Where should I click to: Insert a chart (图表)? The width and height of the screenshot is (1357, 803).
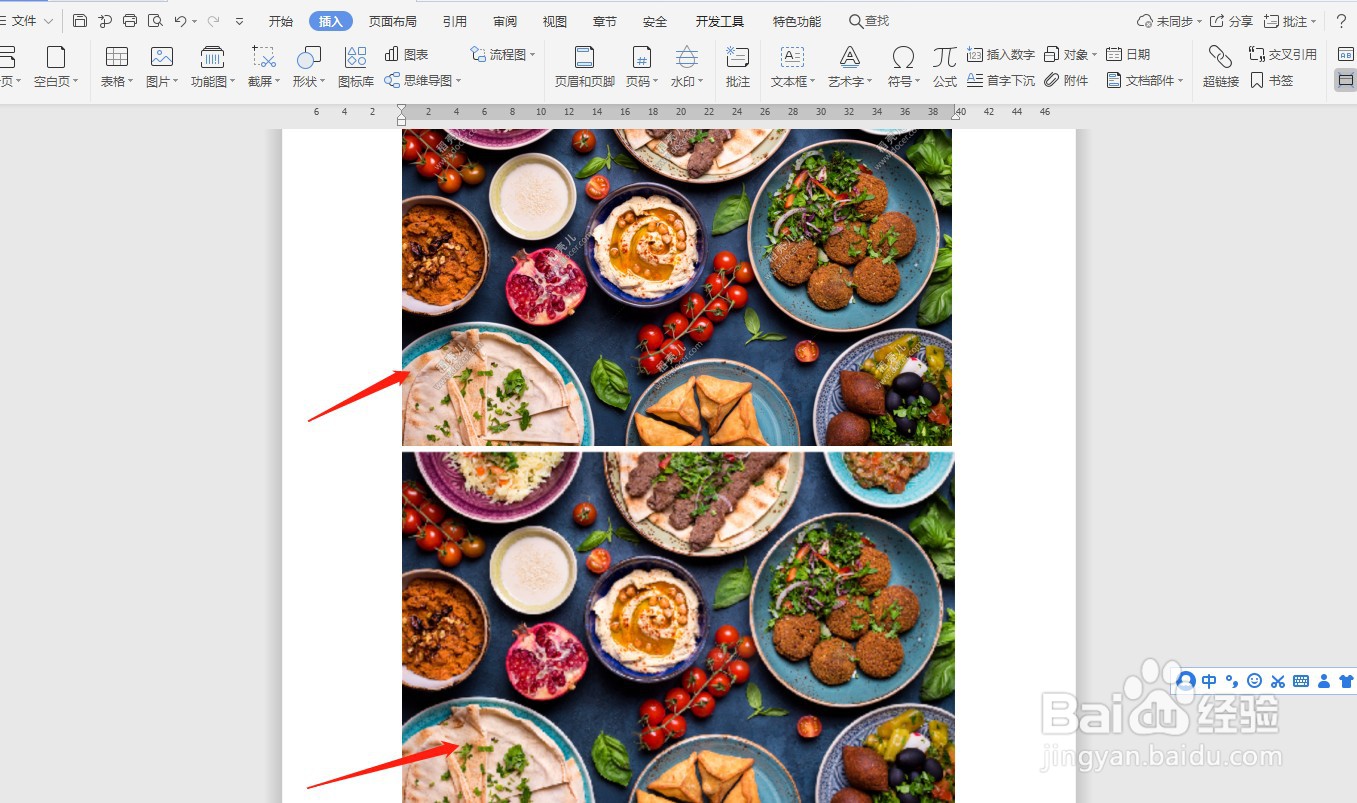(407, 54)
